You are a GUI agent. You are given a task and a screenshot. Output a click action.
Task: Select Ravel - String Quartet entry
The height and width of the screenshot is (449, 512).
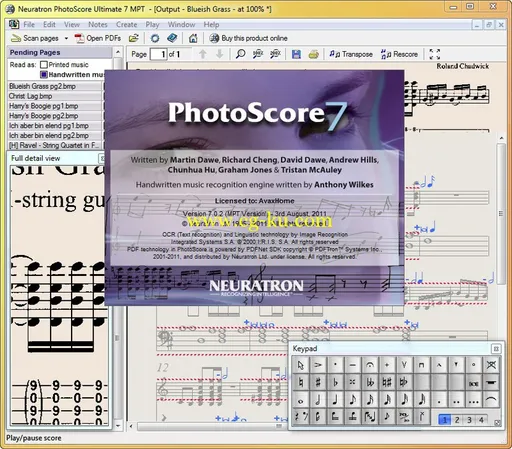tap(55, 145)
